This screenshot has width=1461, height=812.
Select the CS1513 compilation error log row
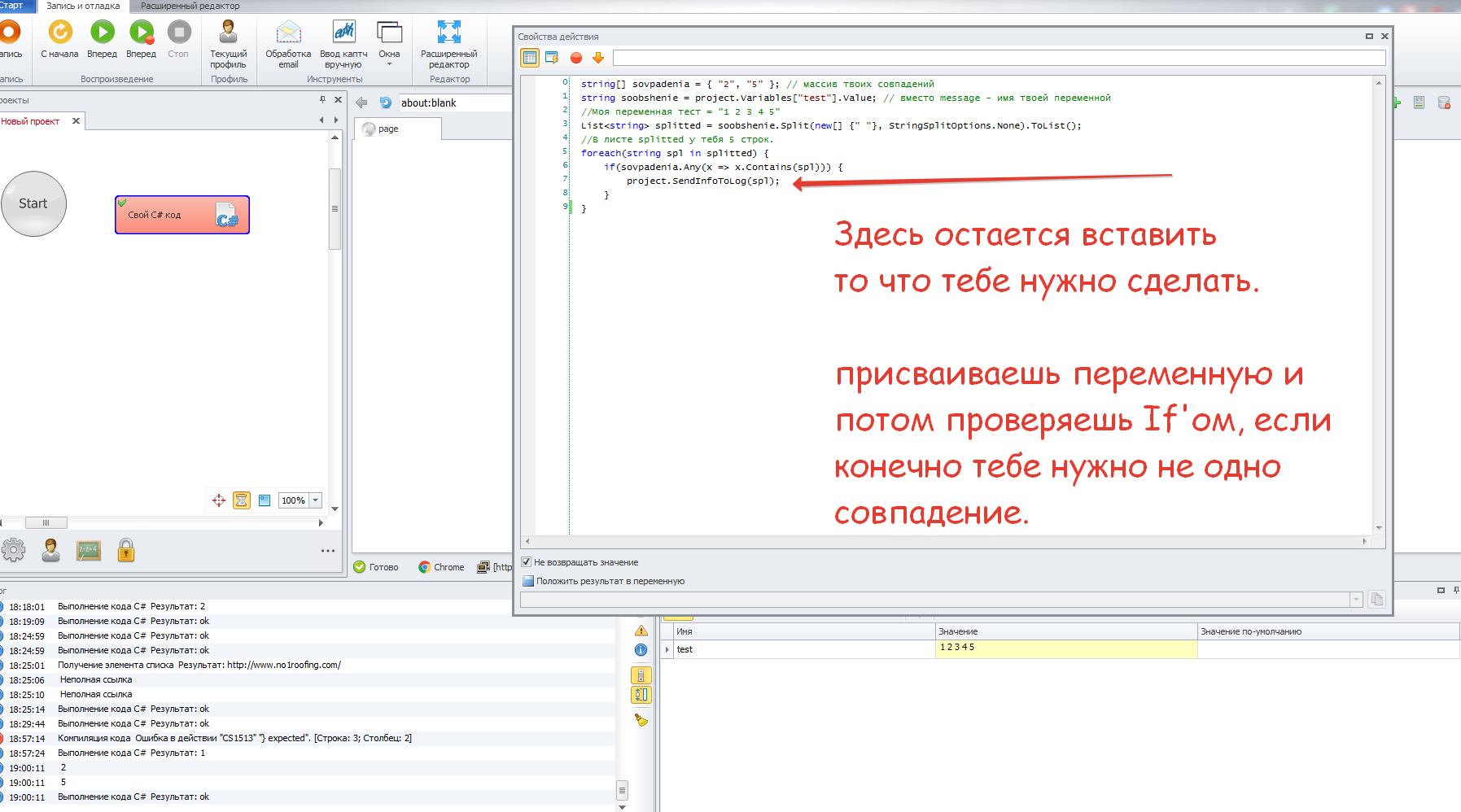(308, 738)
